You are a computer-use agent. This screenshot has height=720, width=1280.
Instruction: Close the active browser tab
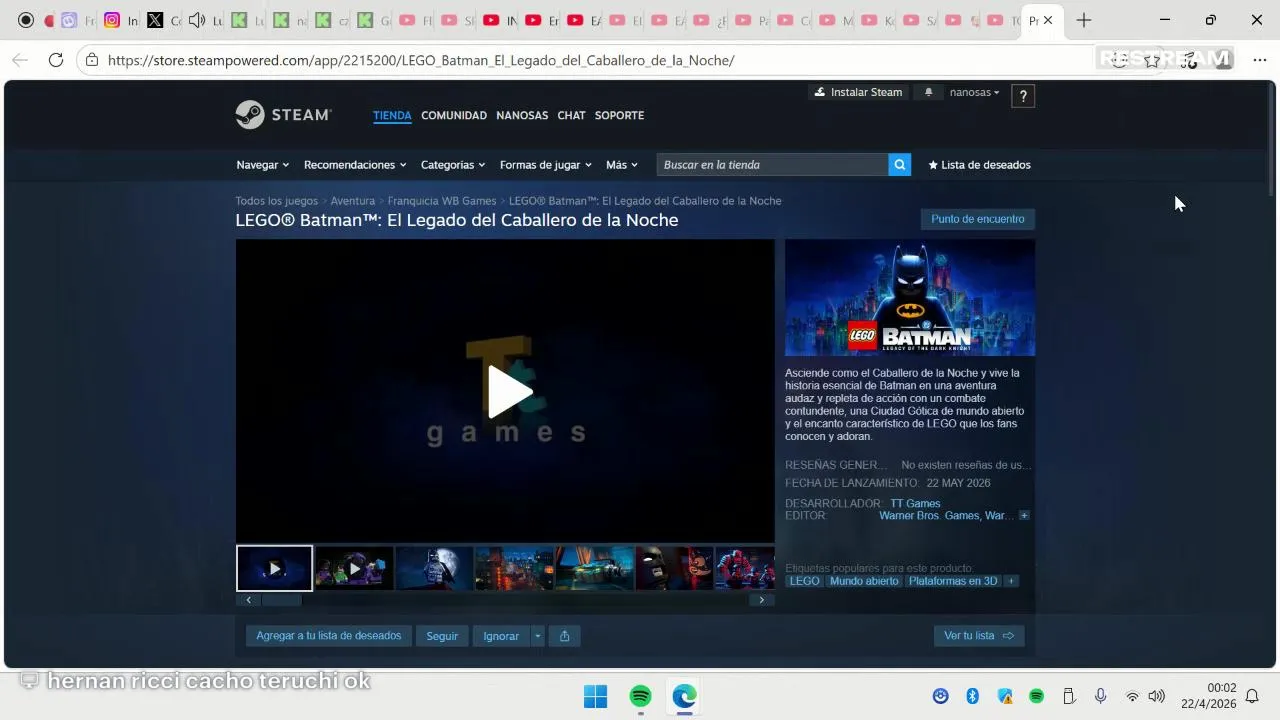pos(1048,20)
